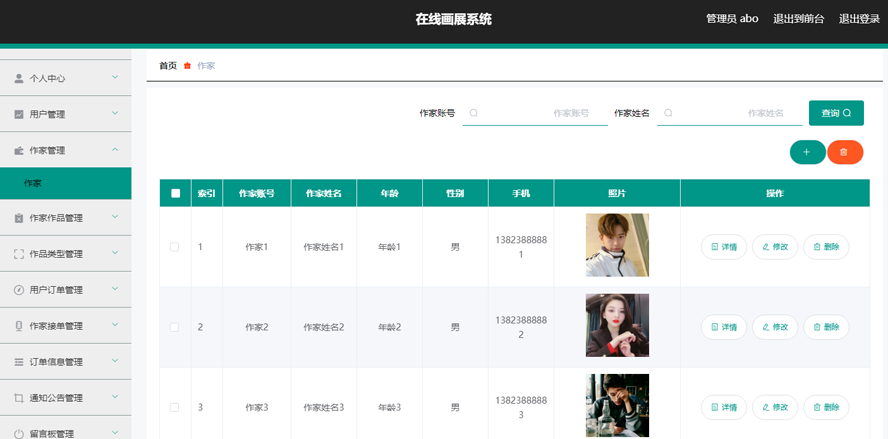Click 退出登录 to log out
This screenshot has height=439, width=888.
coord(859,19)
